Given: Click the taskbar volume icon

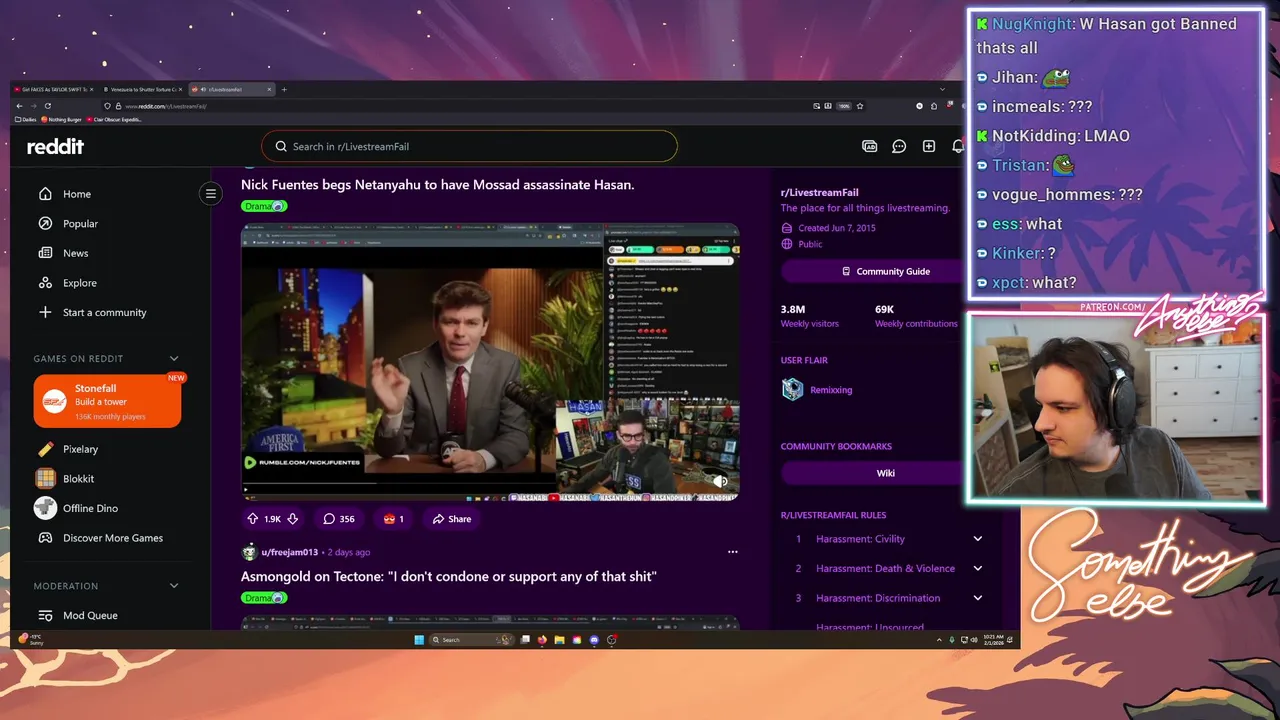Looking at the screenshot, I should [x=974, y=640].
